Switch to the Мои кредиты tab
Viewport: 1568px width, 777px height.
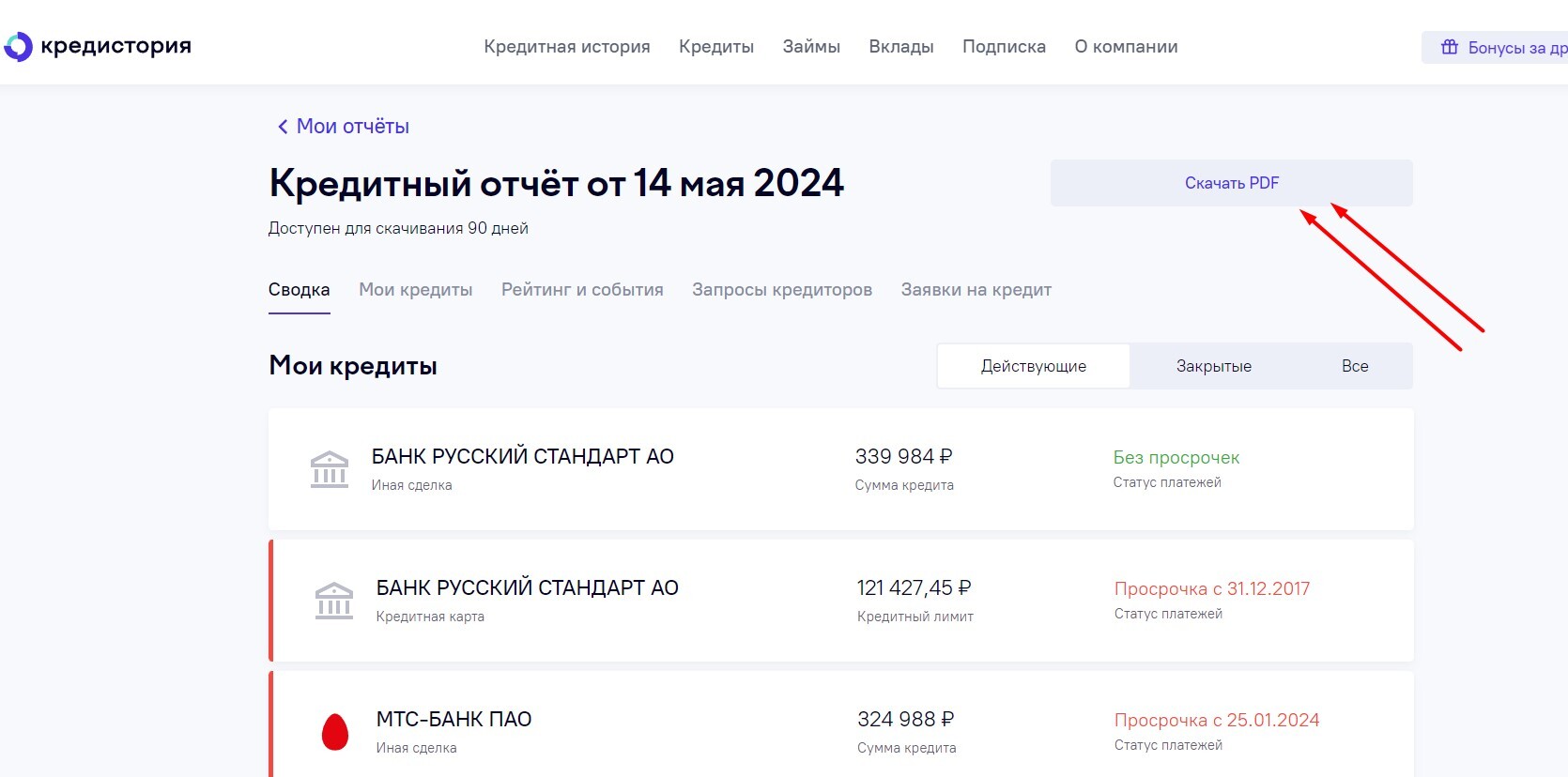pos(415,290)
